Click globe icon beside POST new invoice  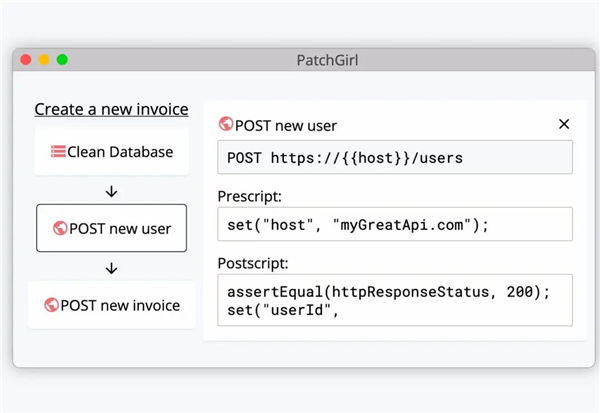pyautogui.click(x=51, y=305)
